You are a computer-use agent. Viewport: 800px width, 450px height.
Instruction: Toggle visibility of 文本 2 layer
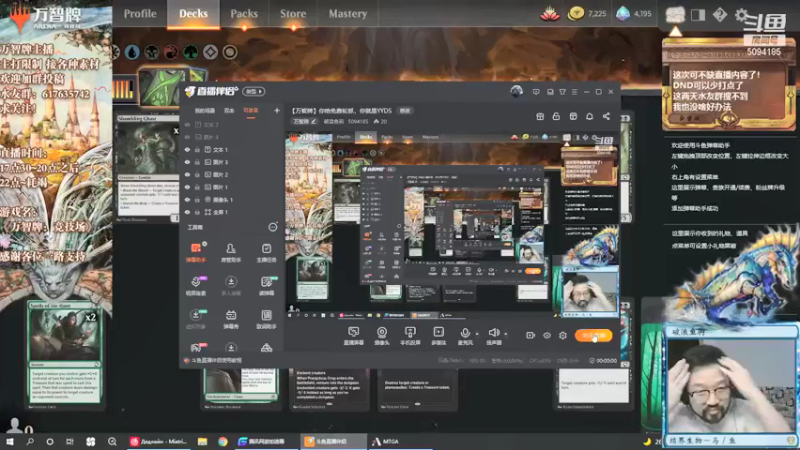click(x=187, y=124)
